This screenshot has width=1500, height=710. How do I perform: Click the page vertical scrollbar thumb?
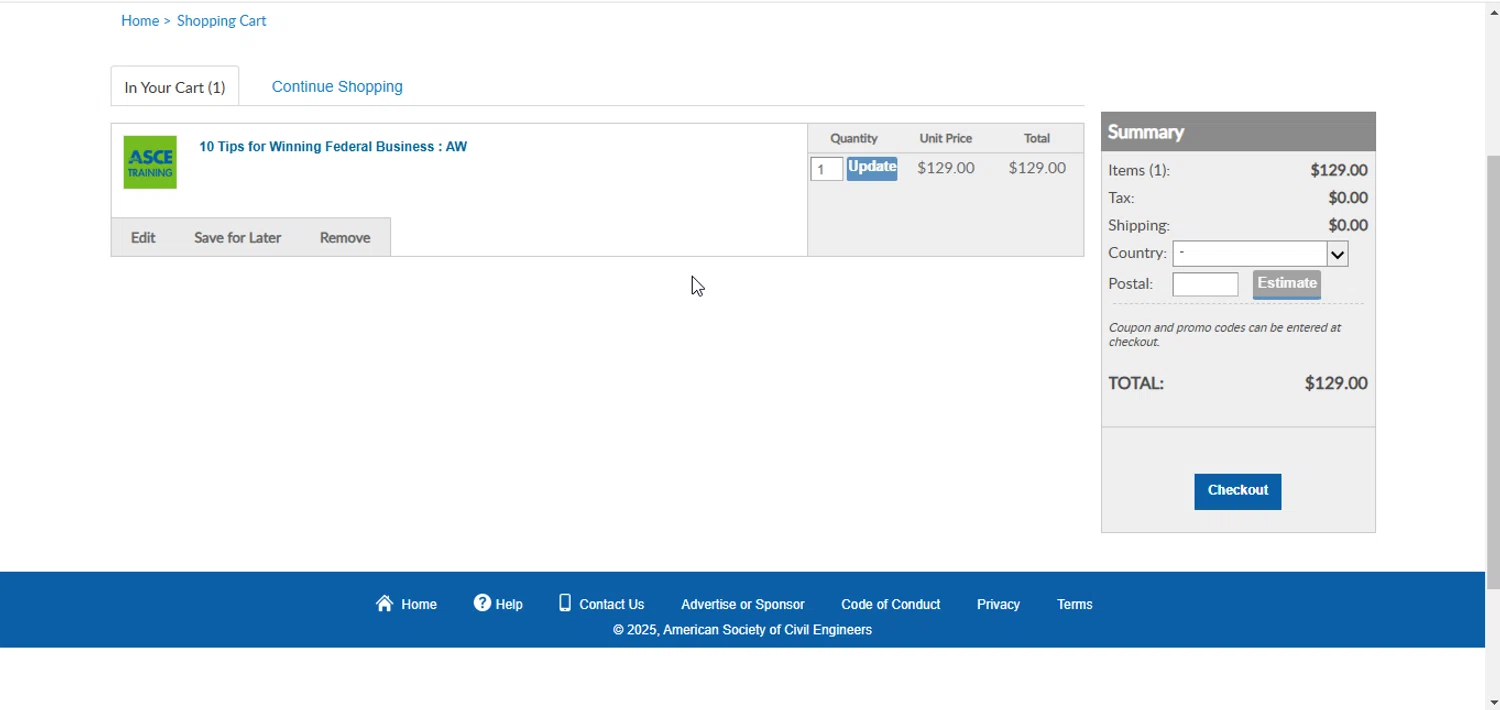tap(1493, 372)
